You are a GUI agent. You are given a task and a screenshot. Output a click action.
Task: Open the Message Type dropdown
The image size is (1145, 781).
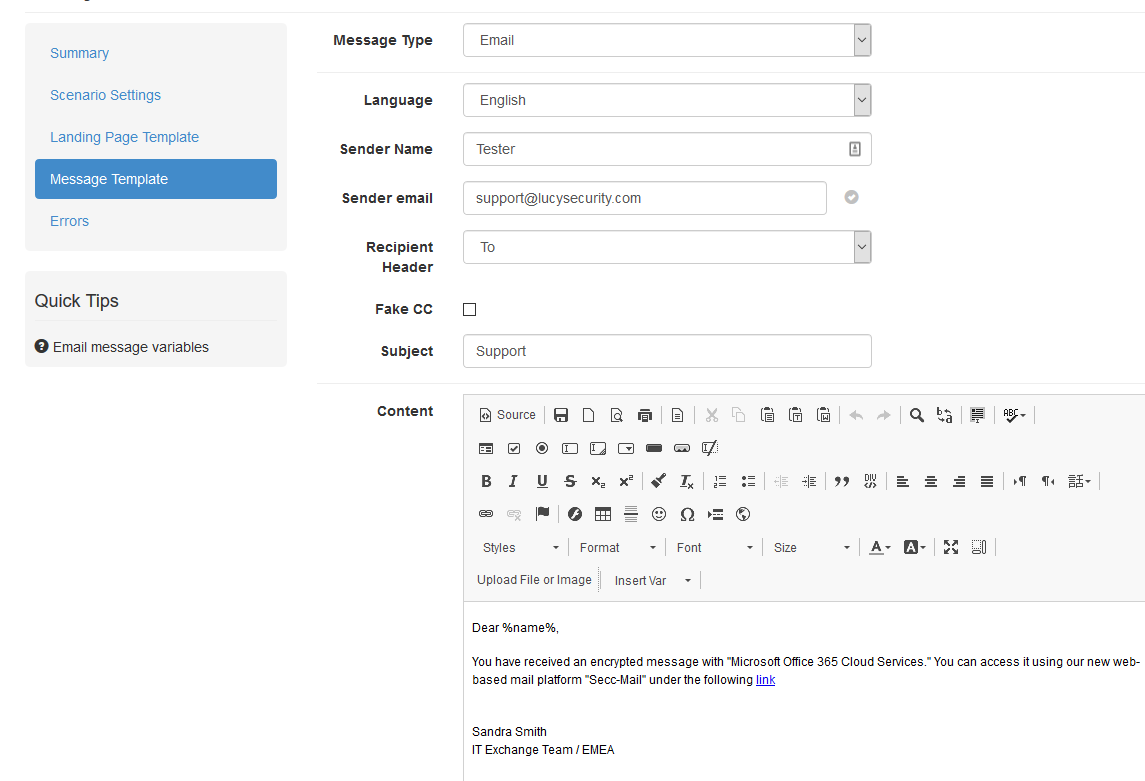(667, 40)
